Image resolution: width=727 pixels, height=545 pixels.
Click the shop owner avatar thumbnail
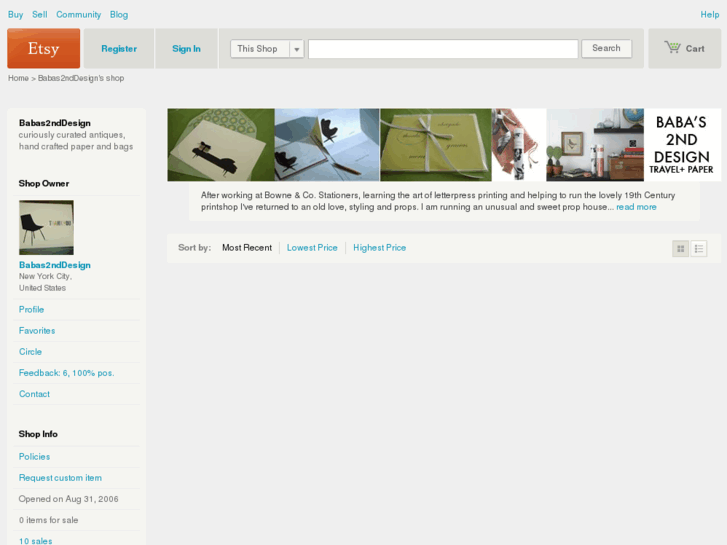click(46, 227)
